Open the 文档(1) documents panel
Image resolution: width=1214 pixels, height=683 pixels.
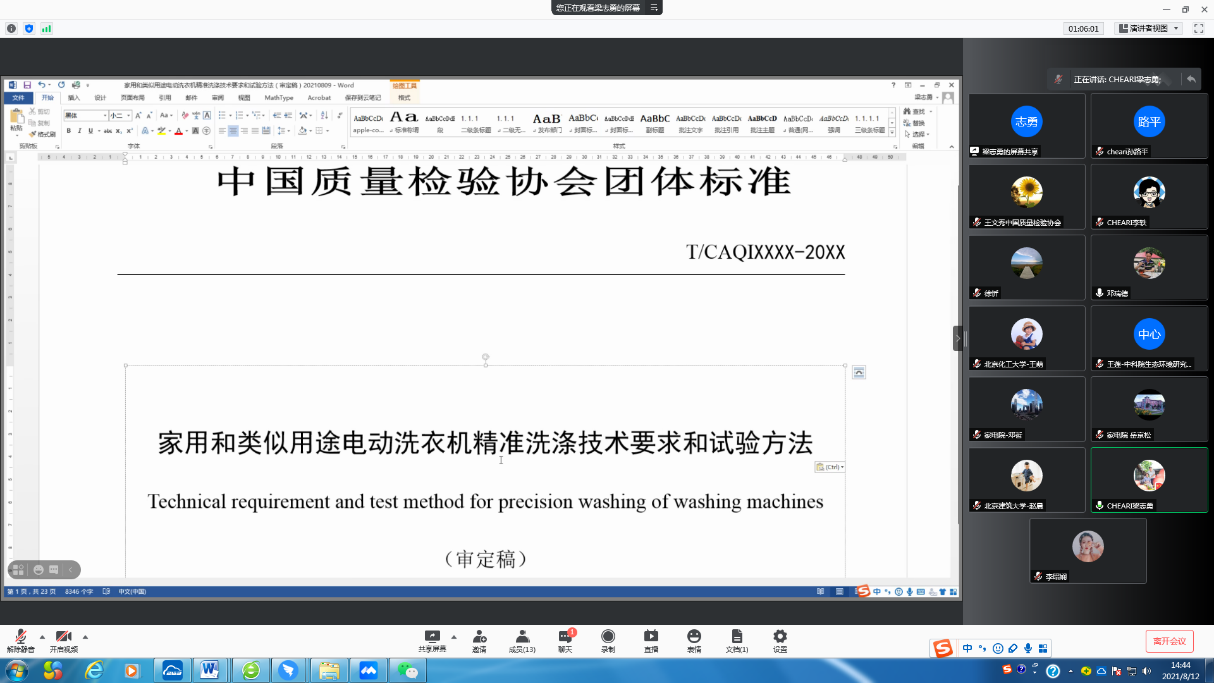pos(737,639)
